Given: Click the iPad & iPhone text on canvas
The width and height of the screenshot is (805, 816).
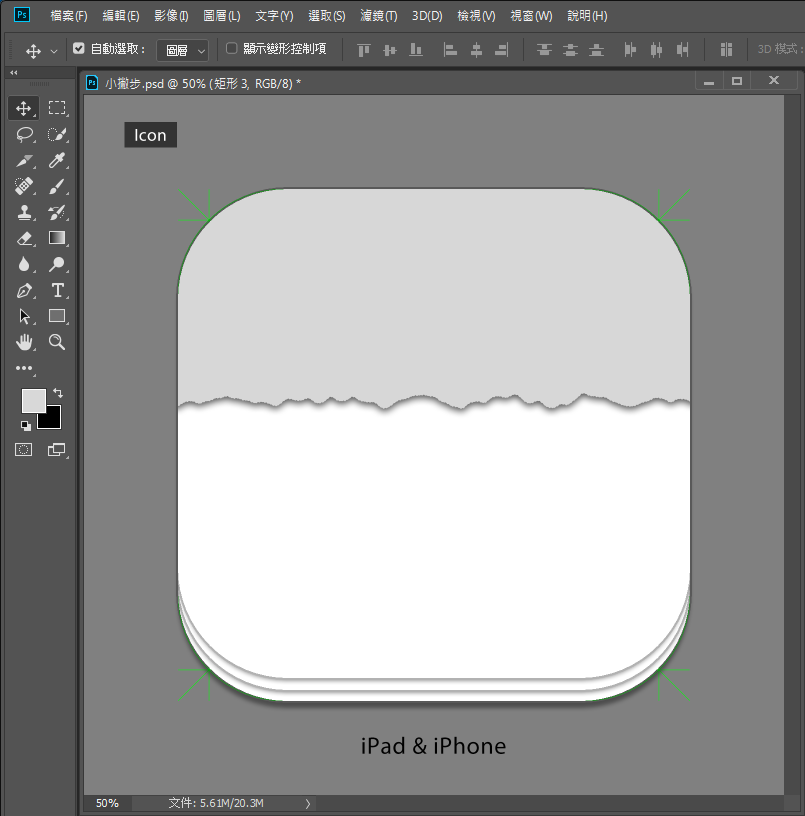Looking at the screenshot, I should tap(433, 746).
